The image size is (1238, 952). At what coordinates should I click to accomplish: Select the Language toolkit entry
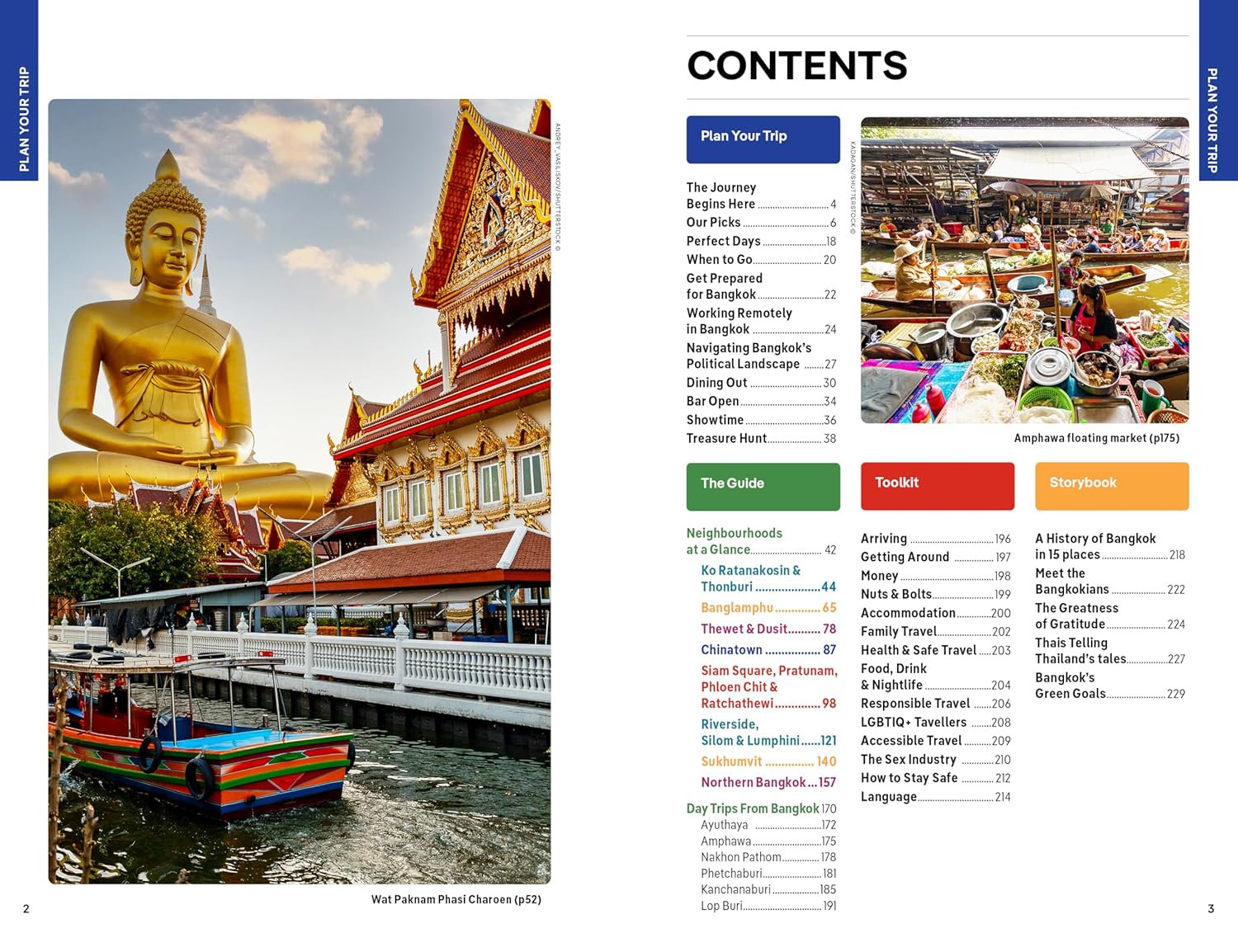[935, 797]
